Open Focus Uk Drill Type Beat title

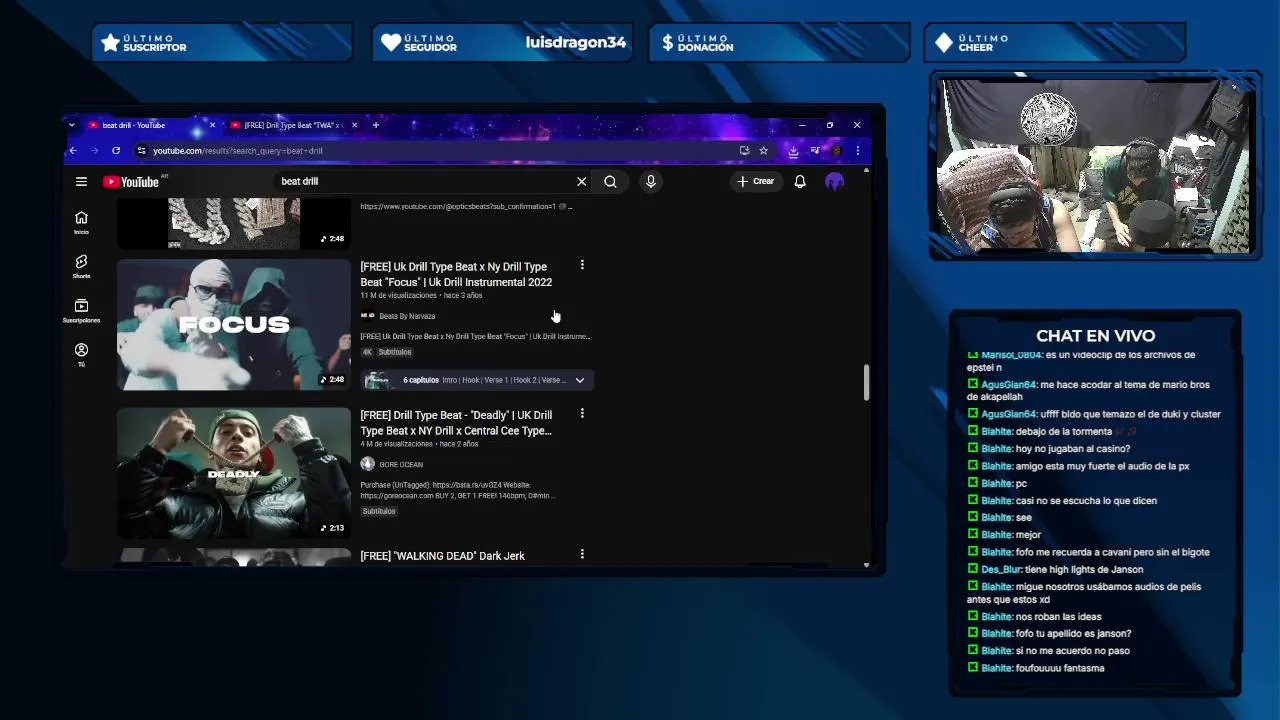pyautogui.click(x=456, y=274)
